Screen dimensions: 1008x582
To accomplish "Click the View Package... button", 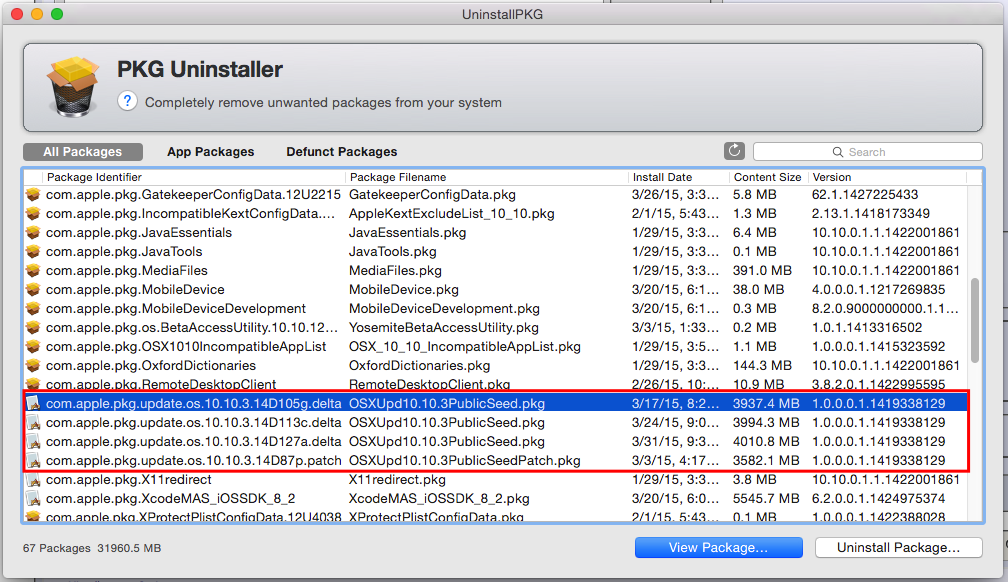I will click(719, 547).
